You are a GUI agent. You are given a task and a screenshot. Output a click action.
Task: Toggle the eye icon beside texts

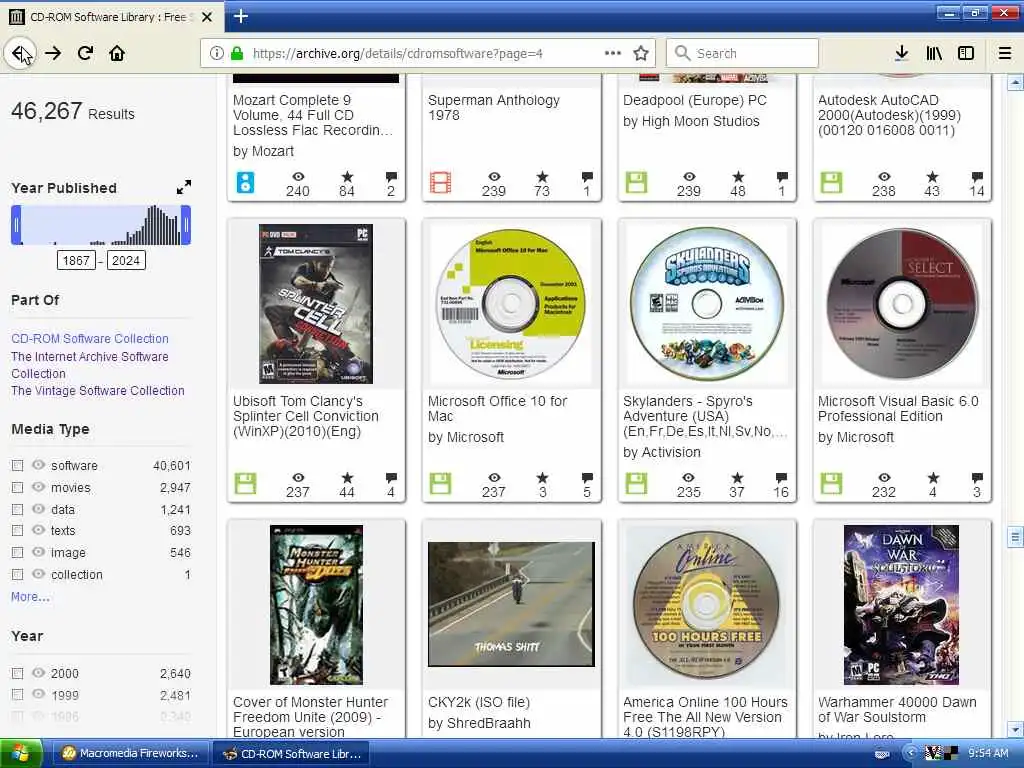(x=39, y=530)
